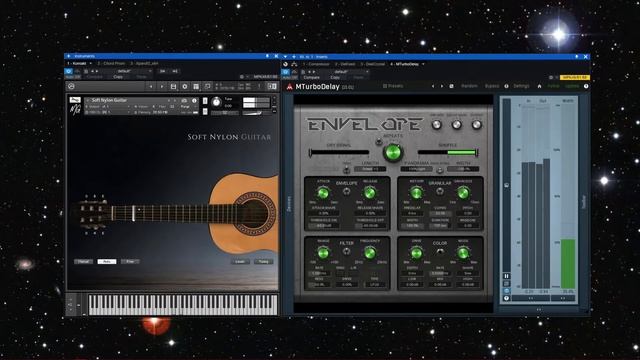Click the save disk icon in the Kontakt toolbar
The image size is (640, 360).
[x=173, y=87]
